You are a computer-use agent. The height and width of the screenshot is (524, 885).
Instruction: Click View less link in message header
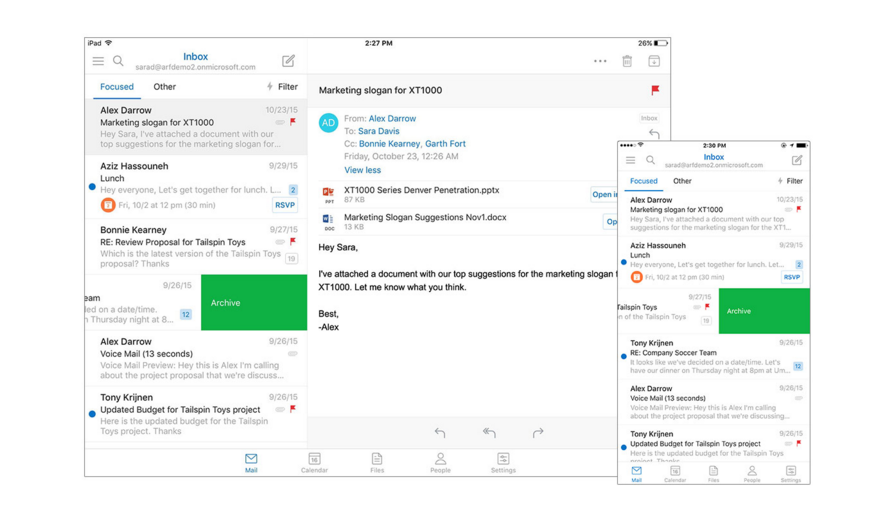[x=362, y=170]
